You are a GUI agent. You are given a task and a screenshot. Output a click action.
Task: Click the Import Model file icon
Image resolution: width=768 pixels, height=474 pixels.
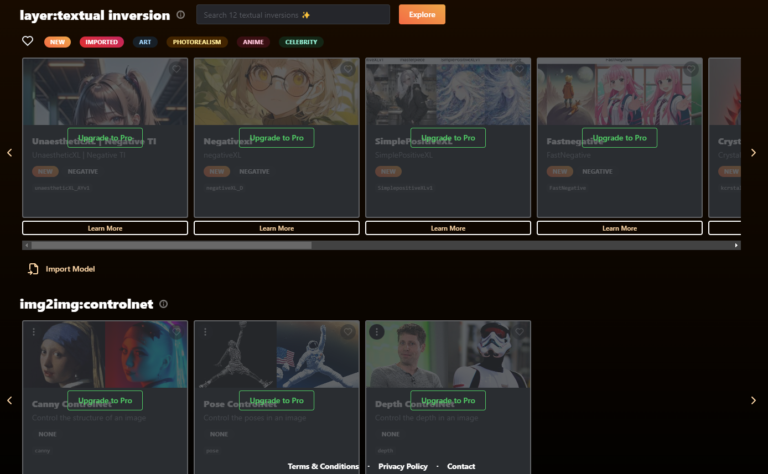33,269
